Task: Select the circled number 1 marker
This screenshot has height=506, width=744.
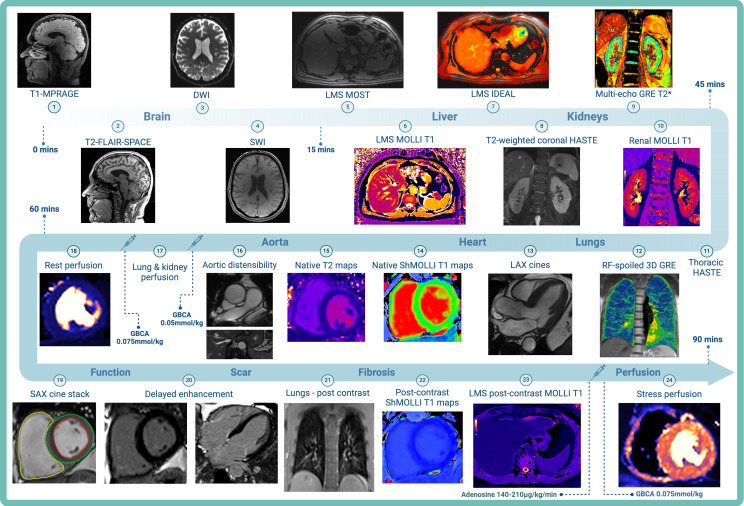Action: (54, 107)
